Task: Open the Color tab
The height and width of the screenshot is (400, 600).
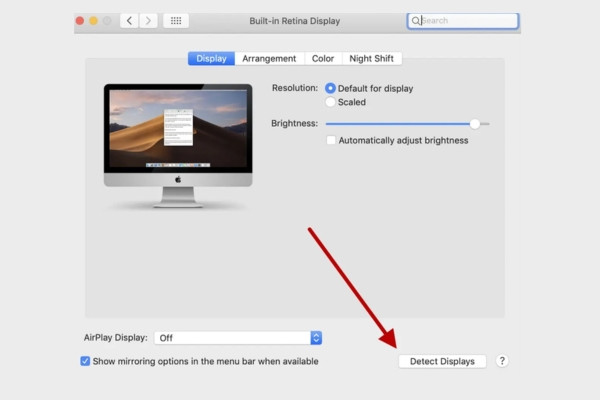Action: [x=323, y=59]
